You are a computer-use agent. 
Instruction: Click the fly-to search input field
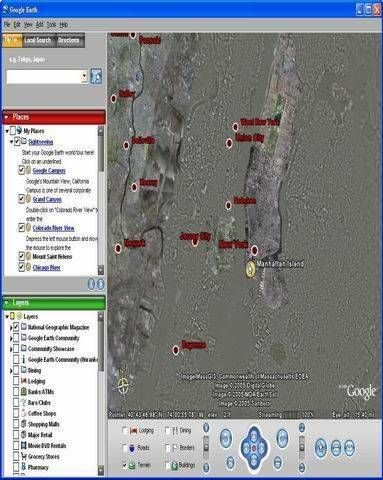(44, 77)
